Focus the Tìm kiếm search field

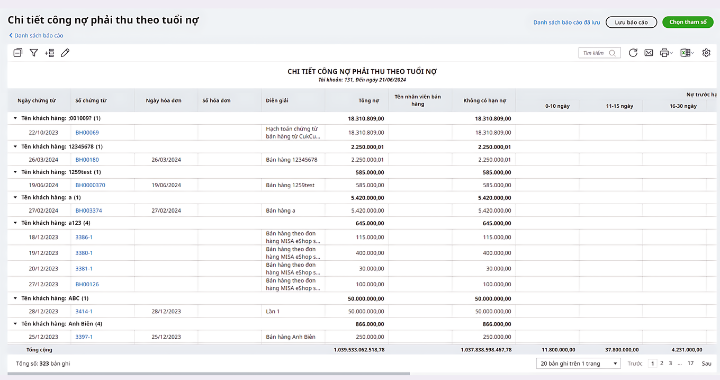(599, 53)
